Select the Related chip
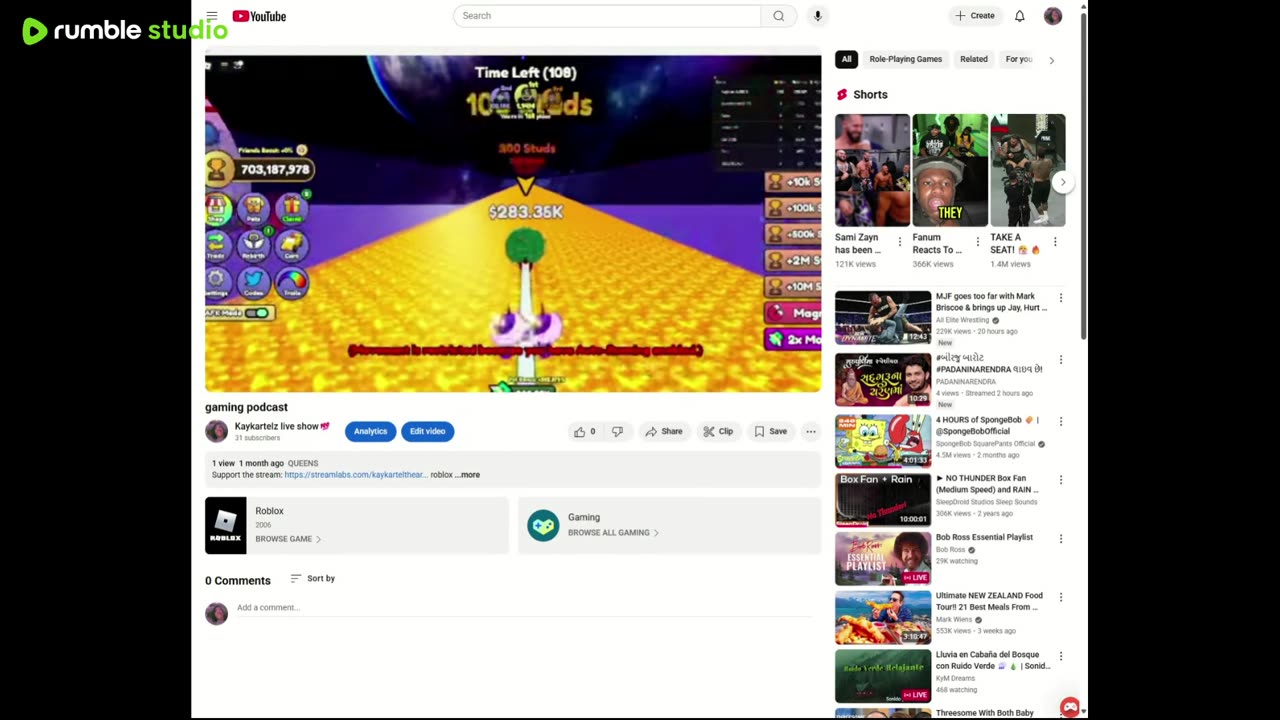The image size is (1280, 720). (974, 59)
